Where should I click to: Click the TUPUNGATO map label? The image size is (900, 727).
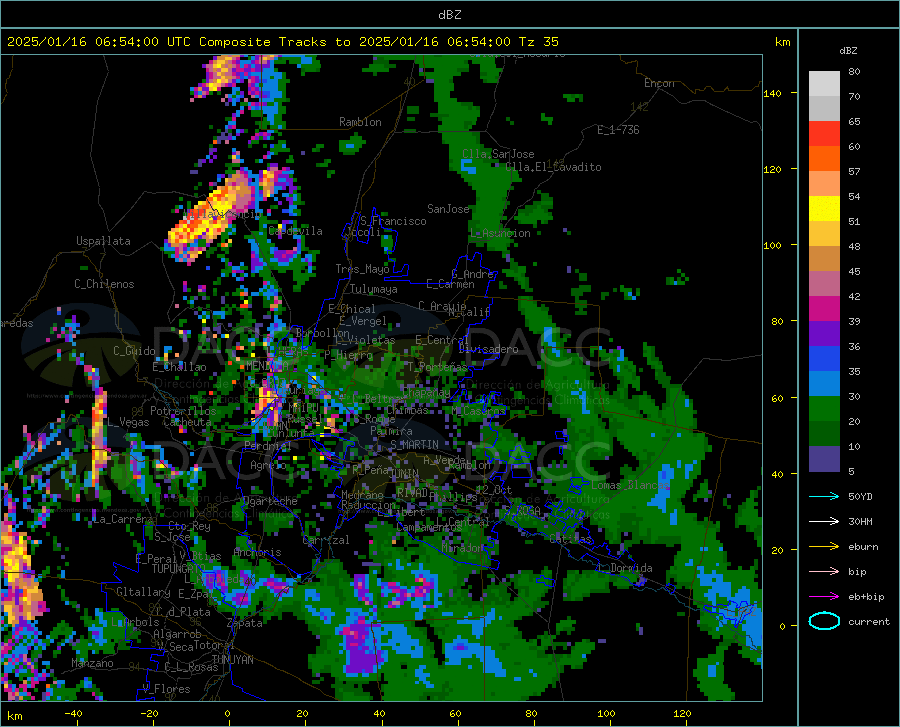[x=179, y=569]
